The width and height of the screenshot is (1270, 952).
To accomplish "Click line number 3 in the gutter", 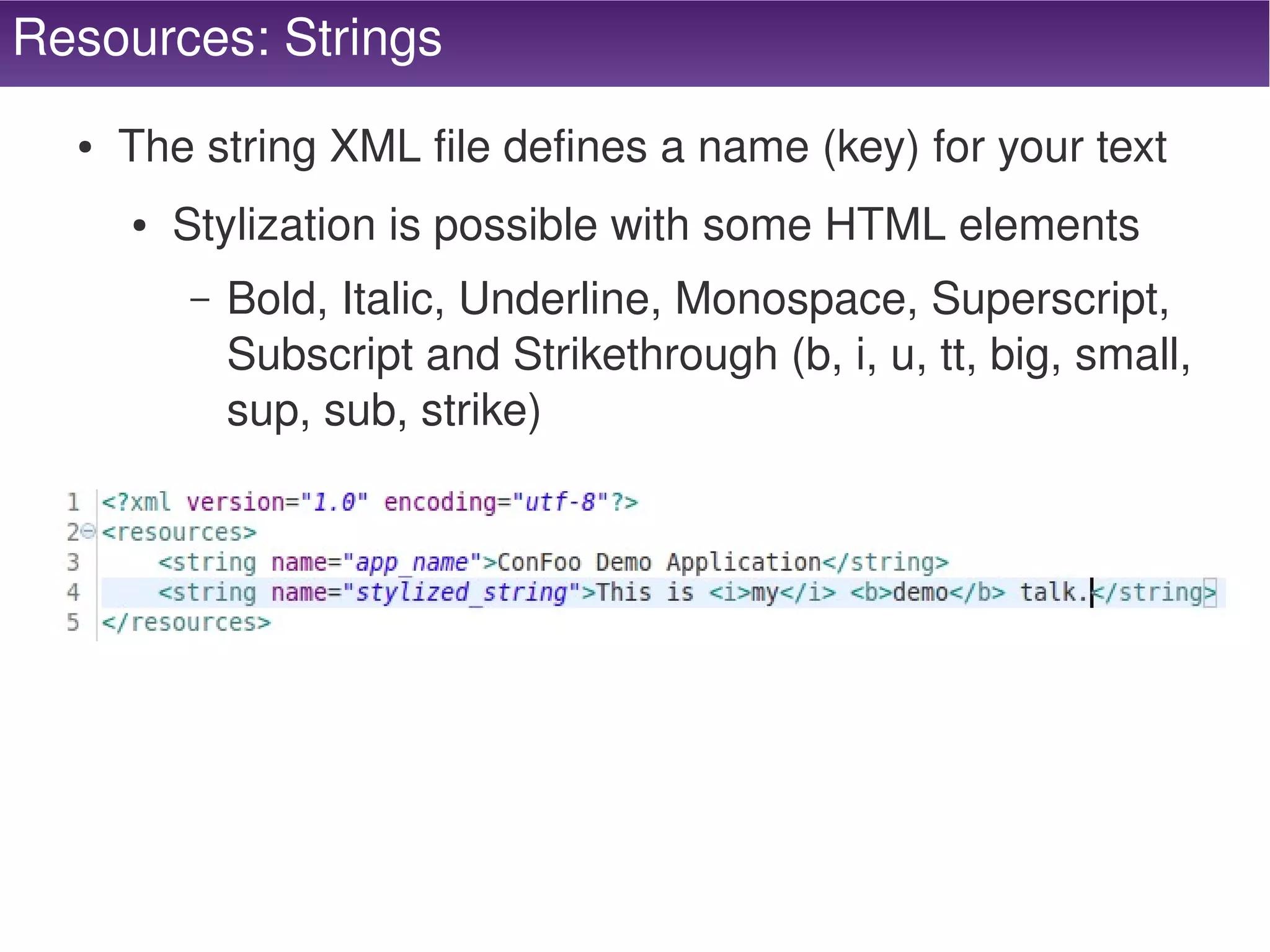I will [73, 563].
